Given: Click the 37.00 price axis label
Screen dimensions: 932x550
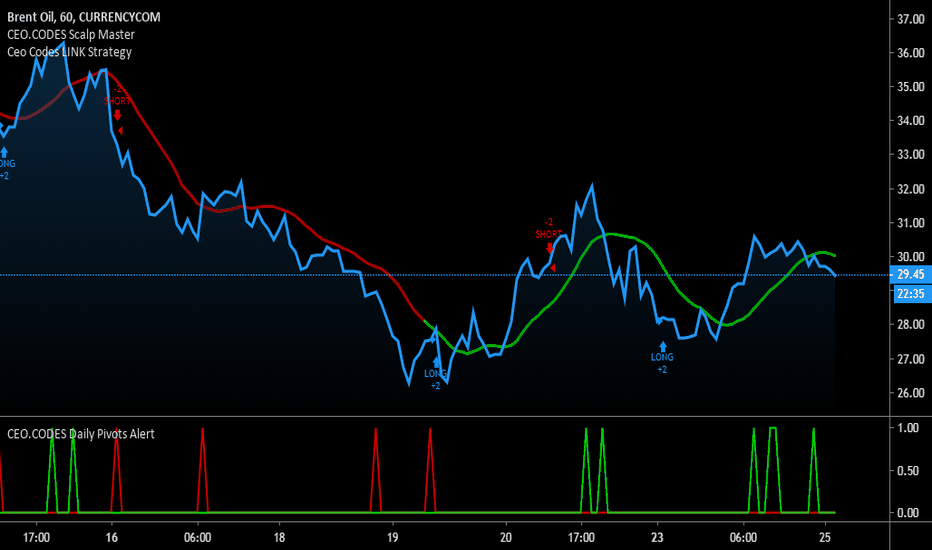Looking at the screenshot, I should click(x=911, y=19).
